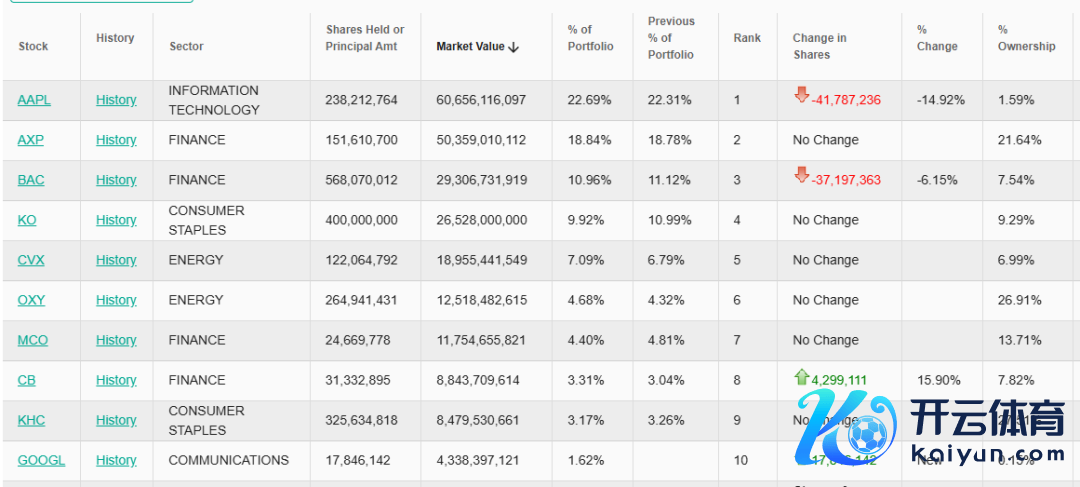Click the red down arrow in BAC row
The width and height of the screenshot is (1080, 487).
801,176
